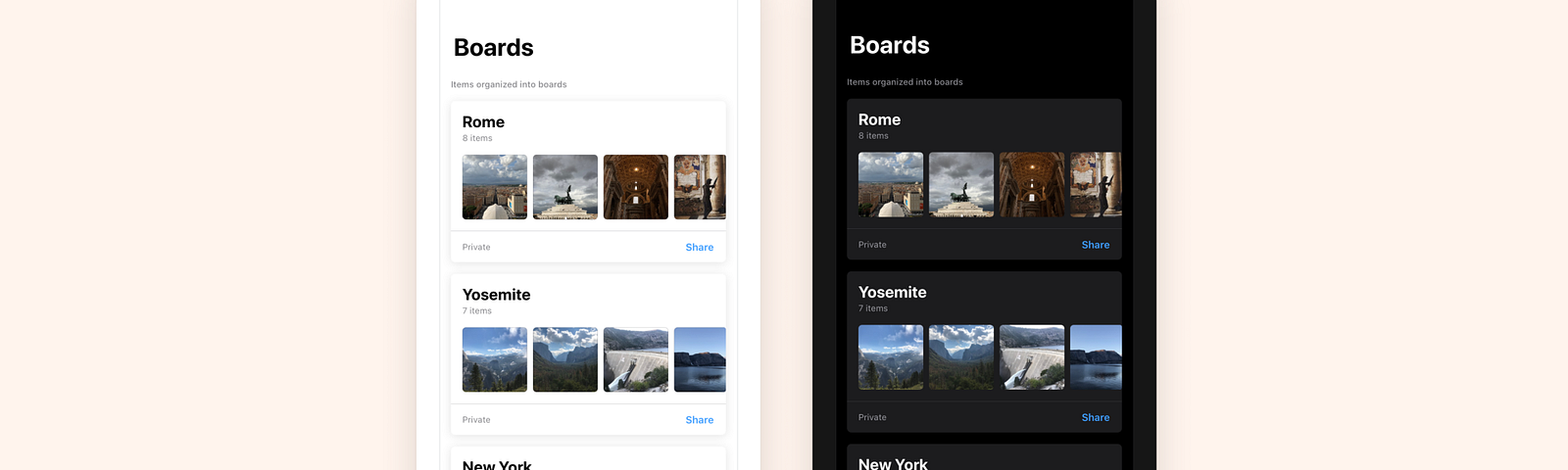Open third Rome interior thumbnail in light mode screen

(x=636, y=187)
